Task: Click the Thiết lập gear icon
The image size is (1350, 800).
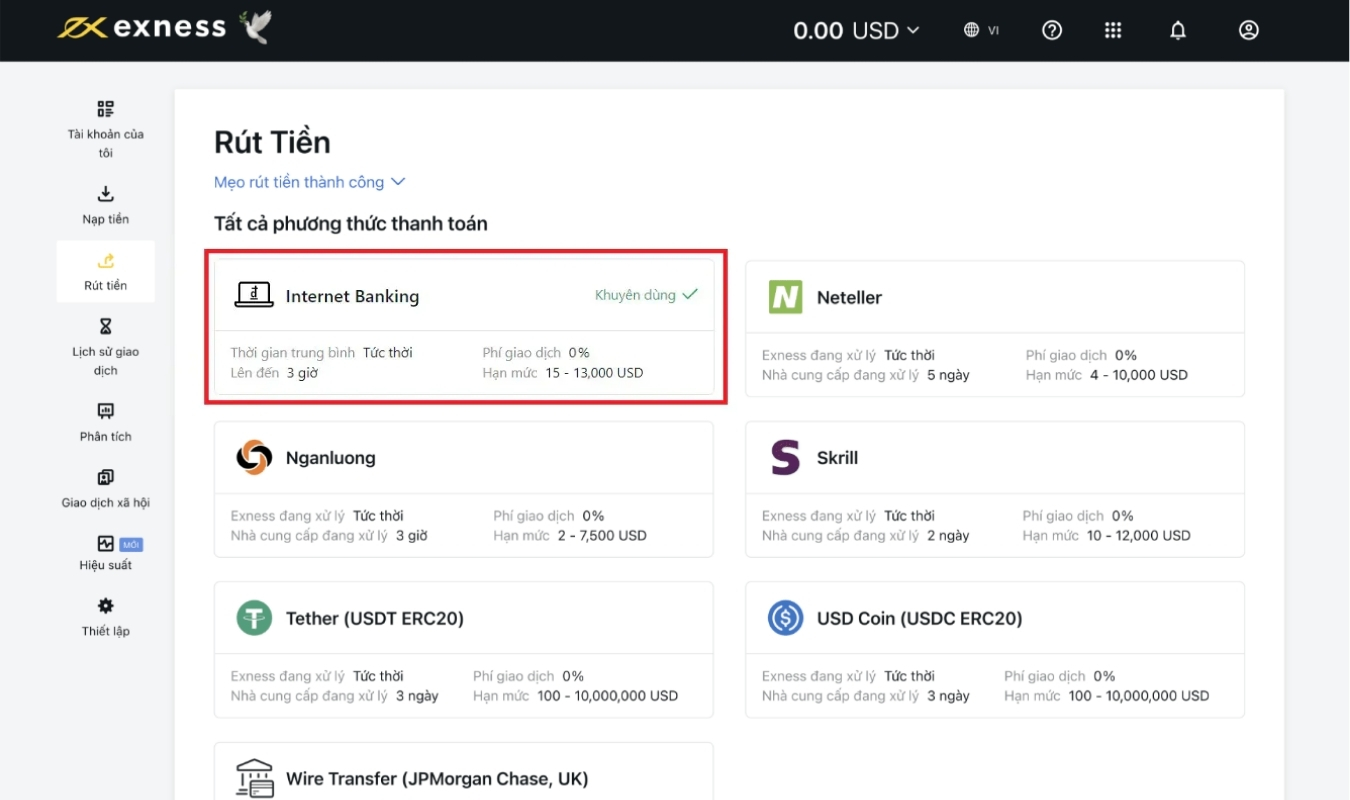Action: point(106,606)
